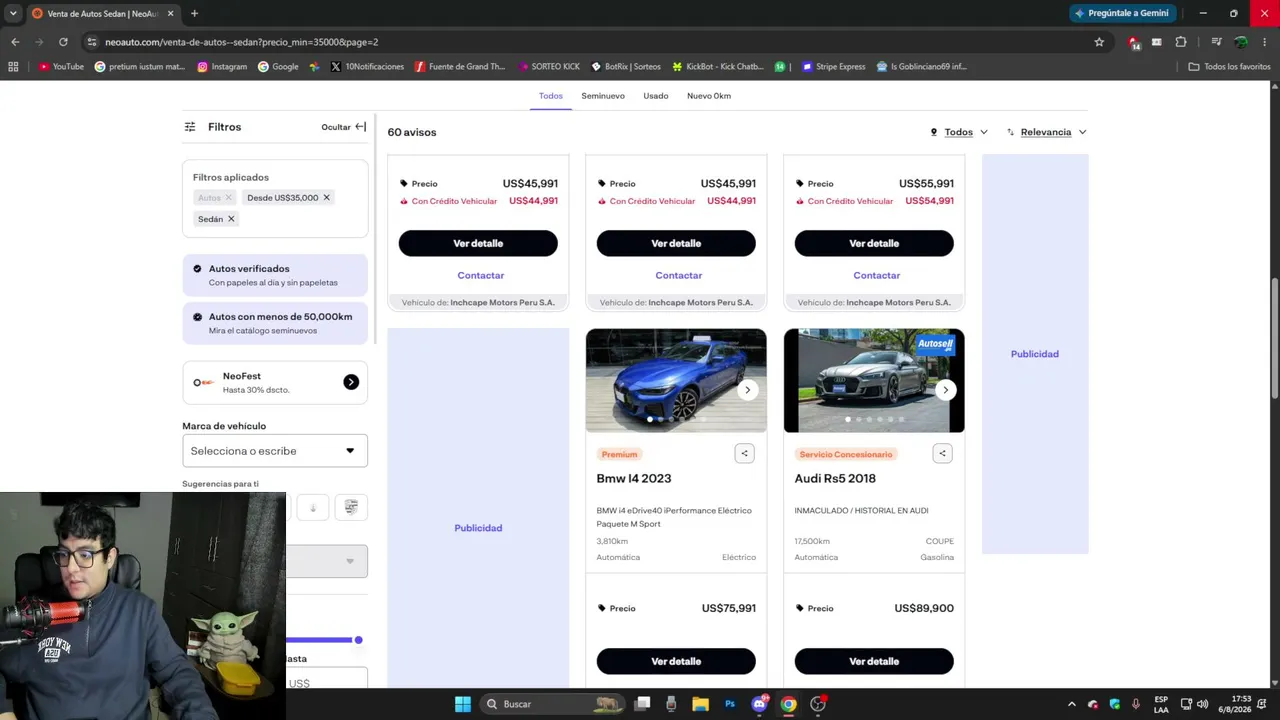The image size is (1280, 720).
Task: Click Pregúntale a Gemini button
Action: (x=1121, y=13)
